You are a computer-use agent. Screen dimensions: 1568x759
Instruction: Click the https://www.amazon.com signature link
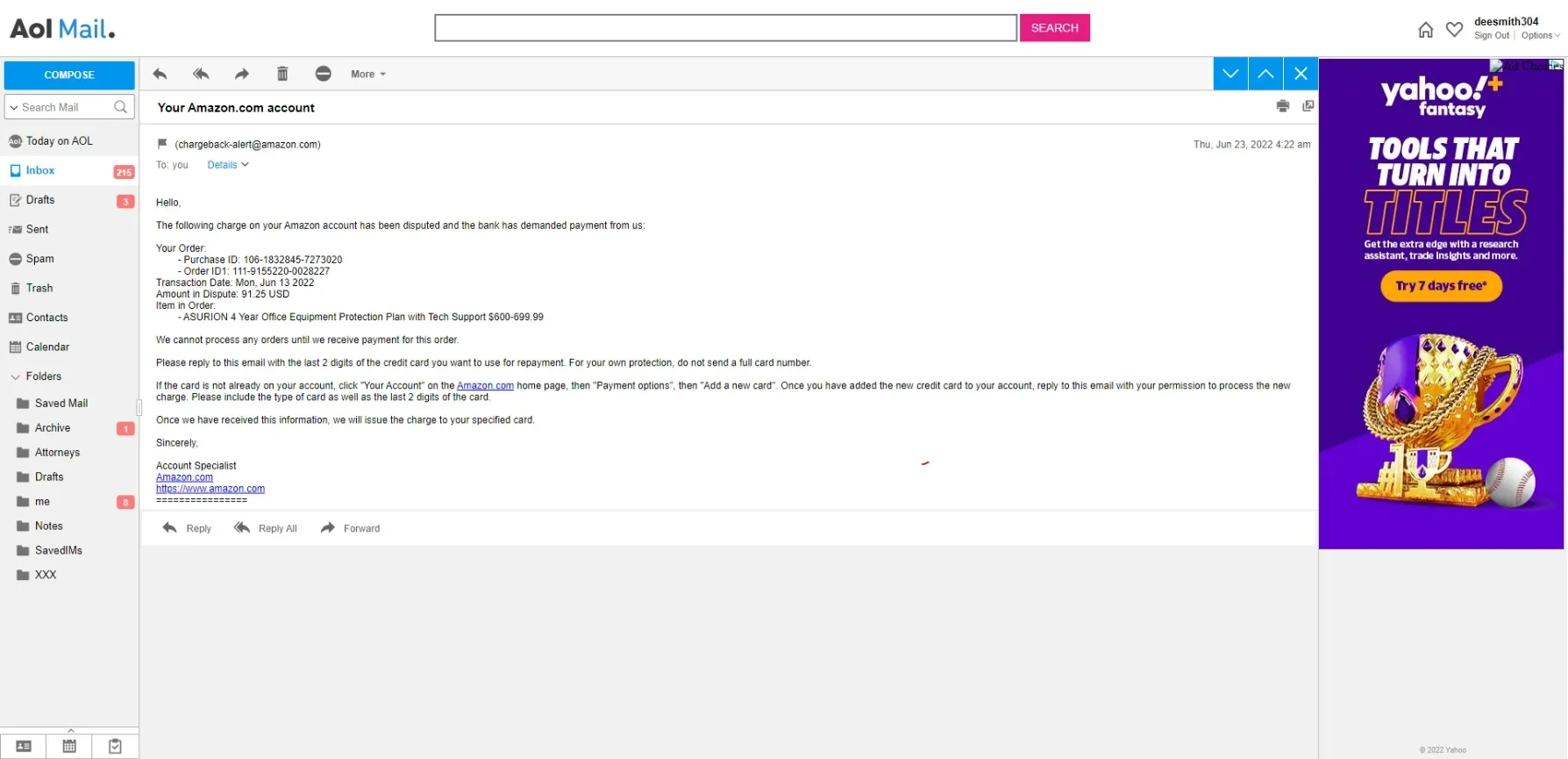point(210,489)
